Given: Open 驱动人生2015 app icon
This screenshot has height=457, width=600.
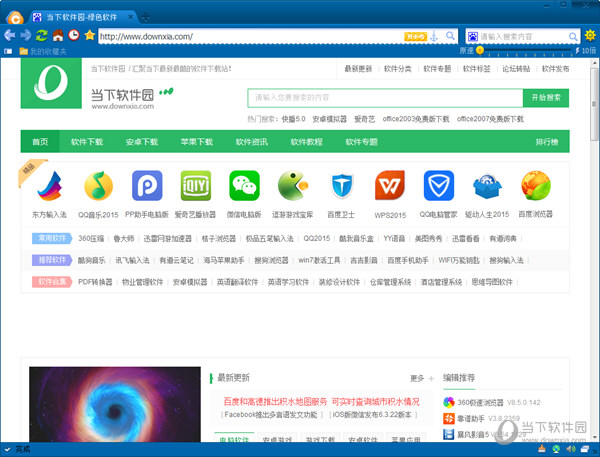Looking at the screenshot, I should point(487,186).
